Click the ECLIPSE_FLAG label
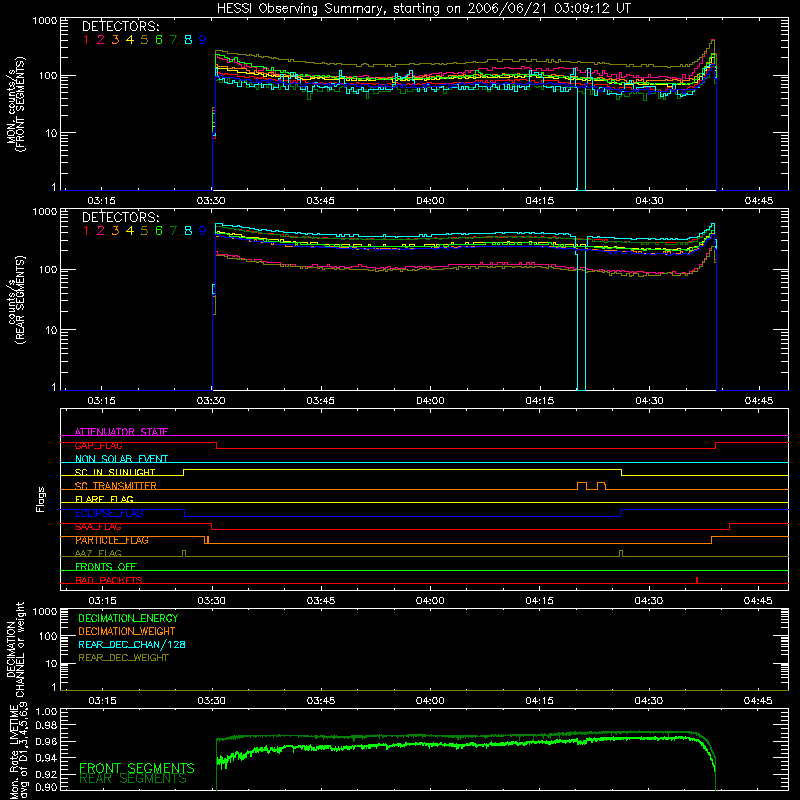 (109, 513)
